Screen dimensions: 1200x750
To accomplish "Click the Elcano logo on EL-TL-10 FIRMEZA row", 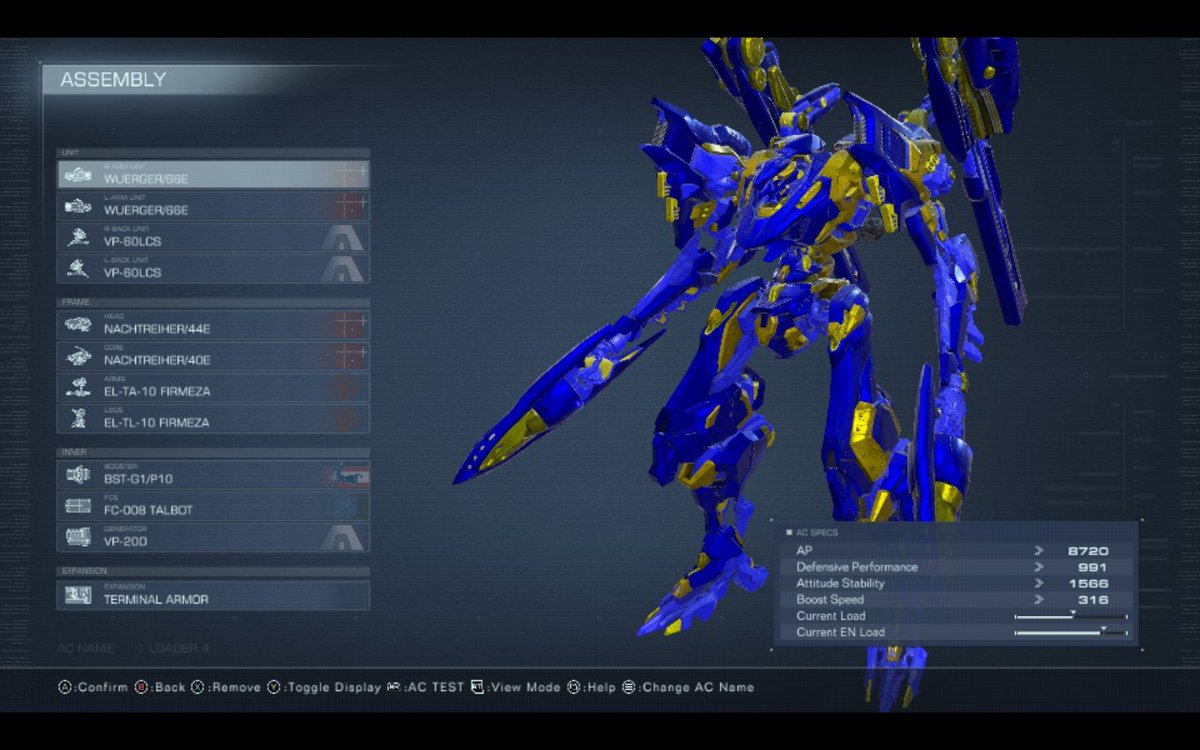I will click(343, 419).
